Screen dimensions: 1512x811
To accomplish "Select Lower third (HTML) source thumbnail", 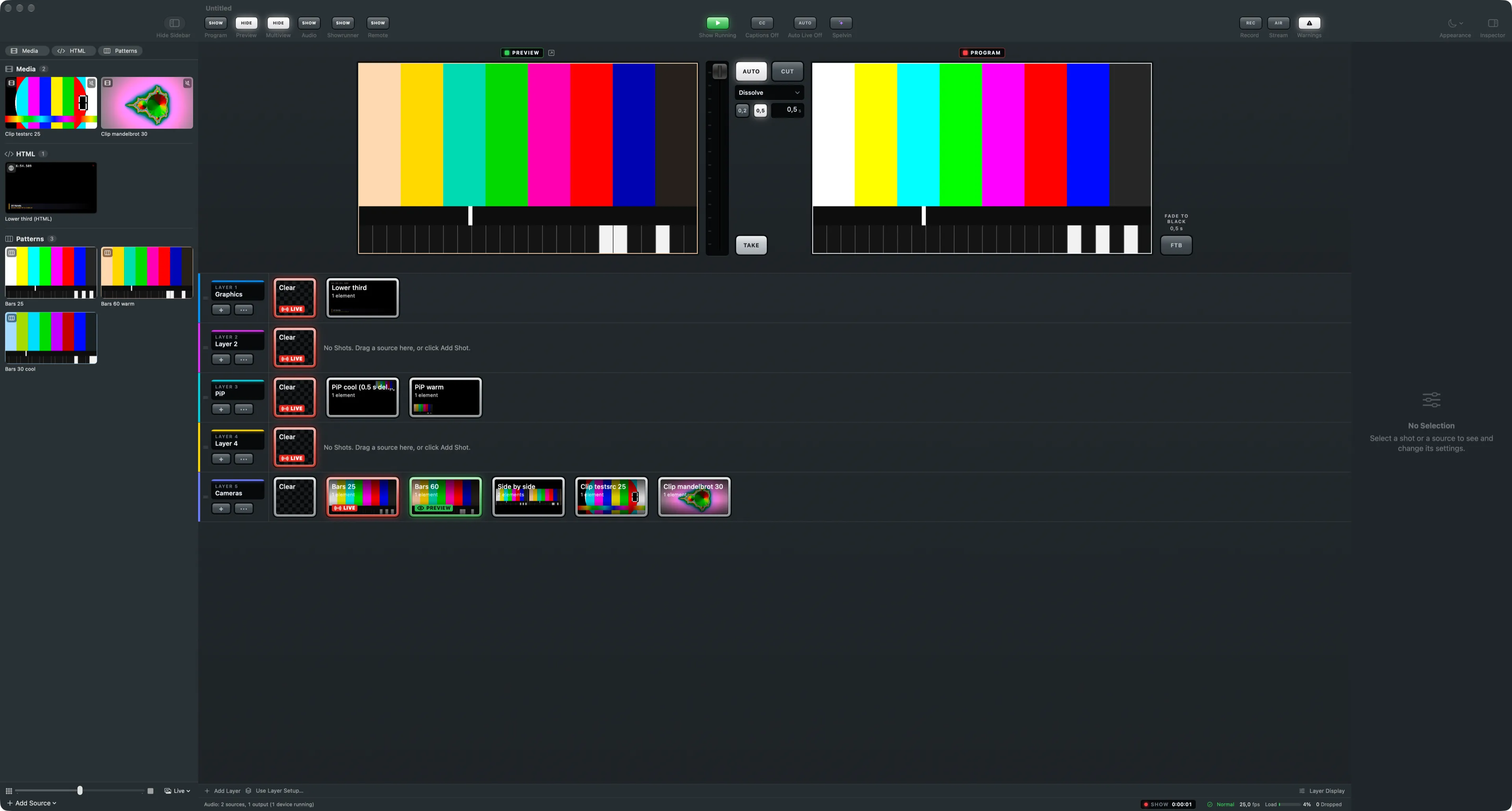I will pyautogui.click(x=51, y=188).
